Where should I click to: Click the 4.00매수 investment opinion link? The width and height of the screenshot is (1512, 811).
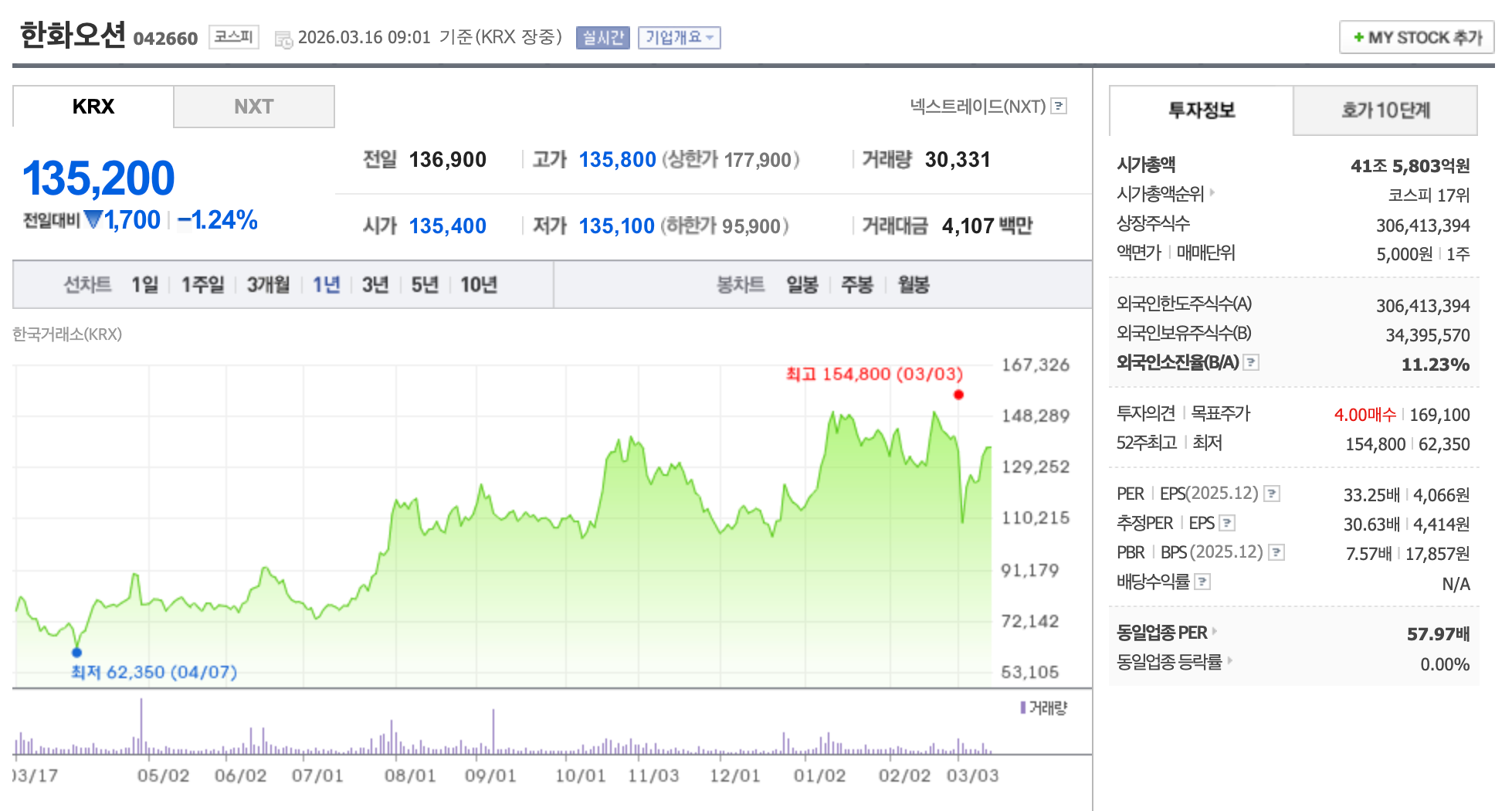(x=1365, y=415)
